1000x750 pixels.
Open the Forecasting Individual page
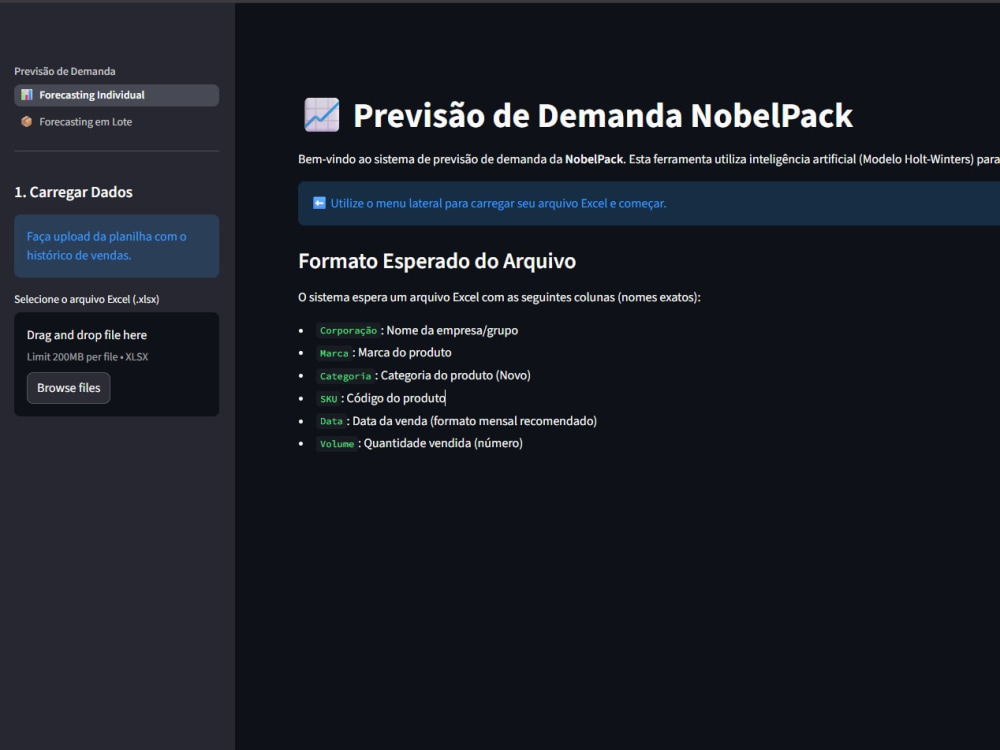[x=116, y=95]
